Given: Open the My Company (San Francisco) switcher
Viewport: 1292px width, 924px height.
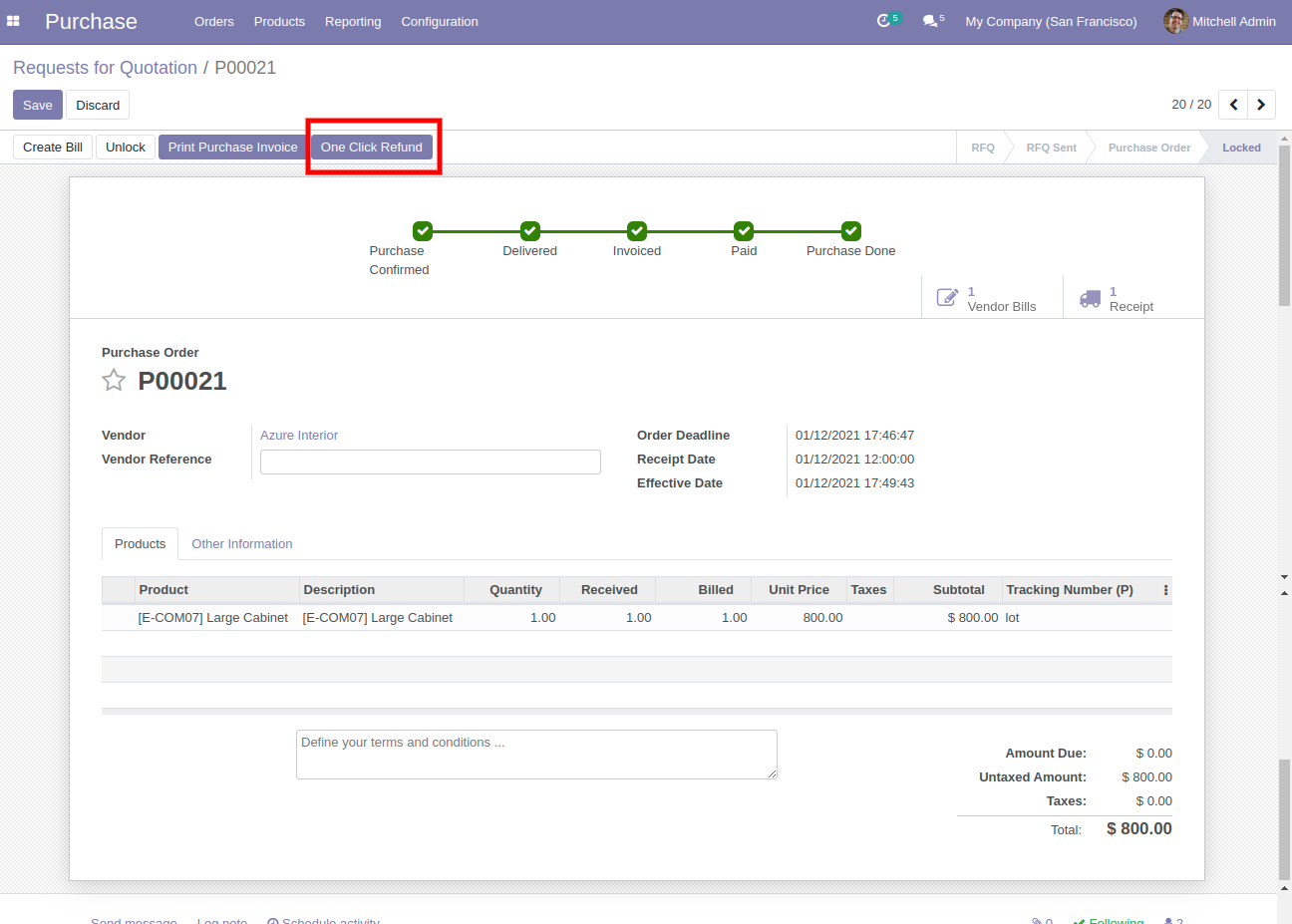Looking at the screenshot, I should click(1051, 21).
